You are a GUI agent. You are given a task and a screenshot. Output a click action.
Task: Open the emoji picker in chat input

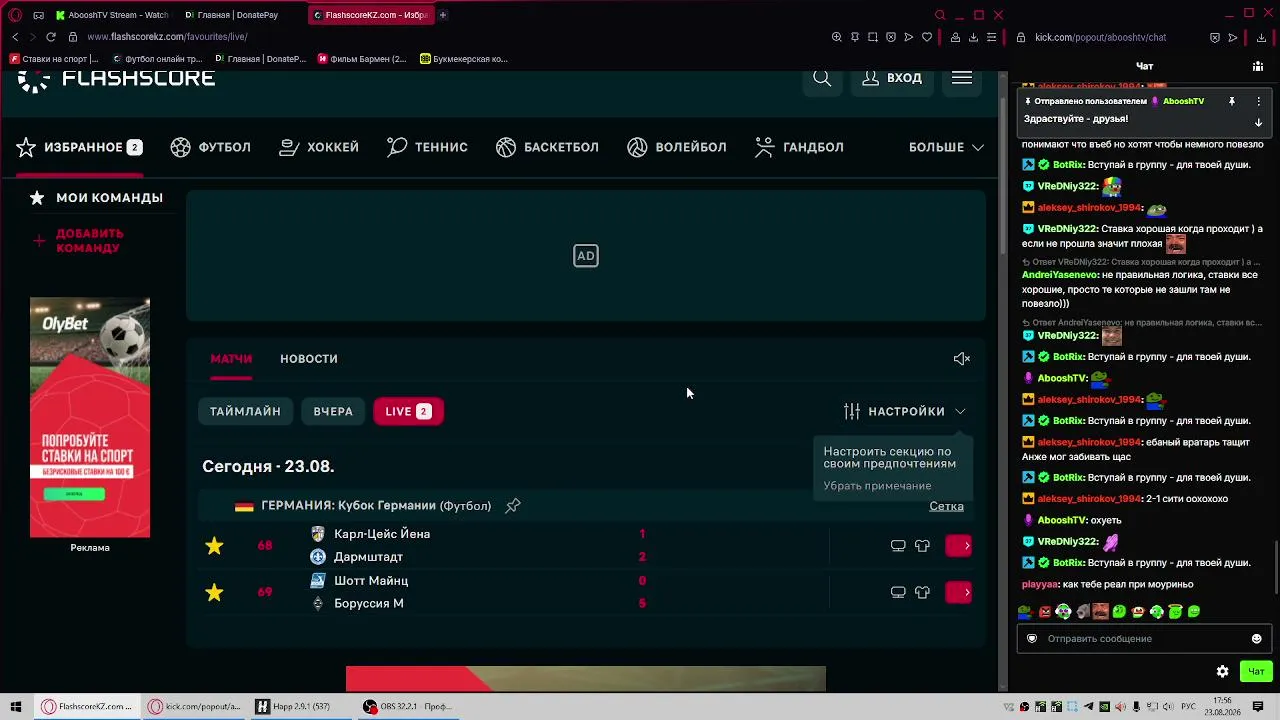(1257, 639)
